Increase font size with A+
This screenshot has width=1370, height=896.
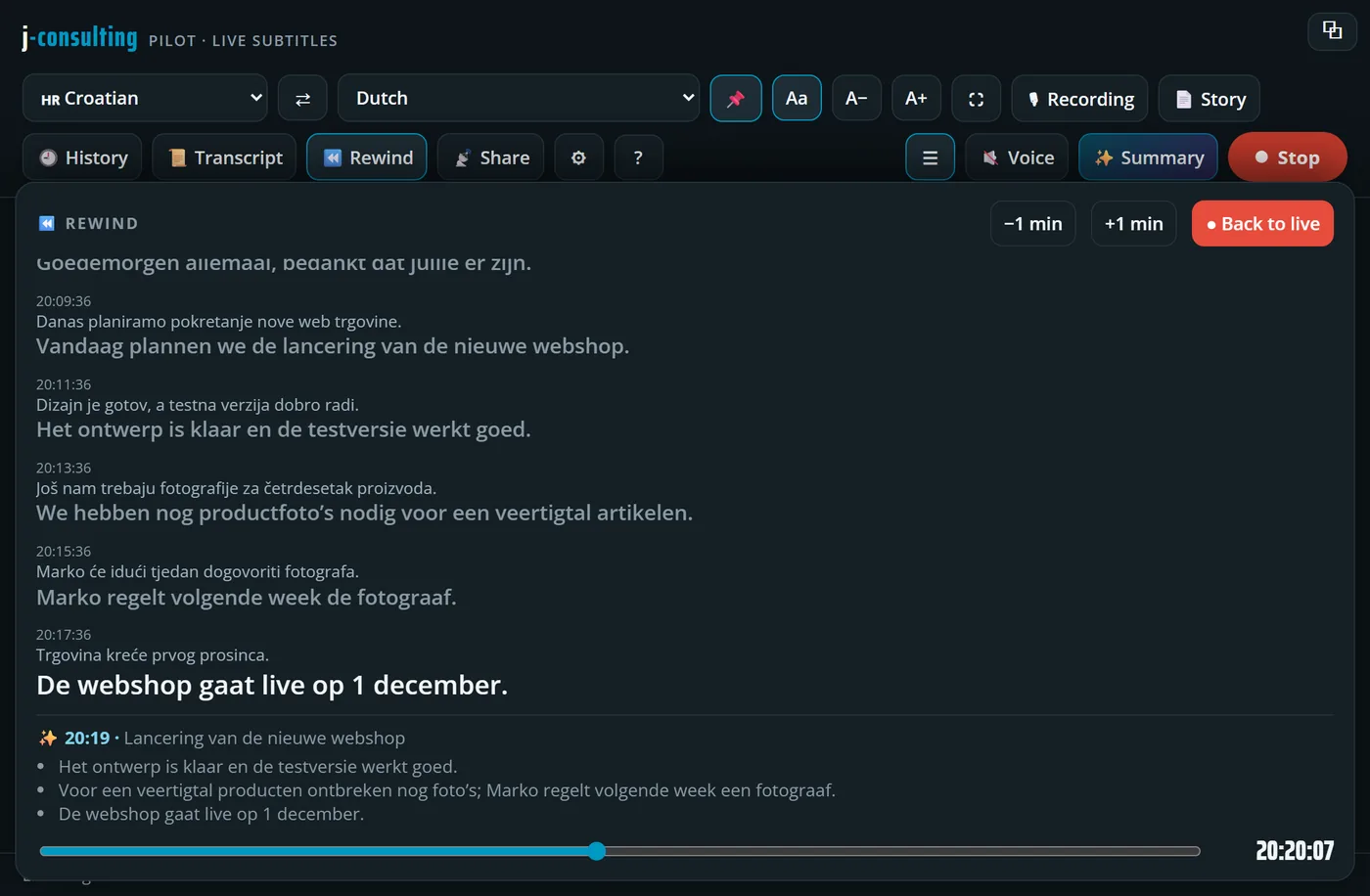tap(916, 98)
